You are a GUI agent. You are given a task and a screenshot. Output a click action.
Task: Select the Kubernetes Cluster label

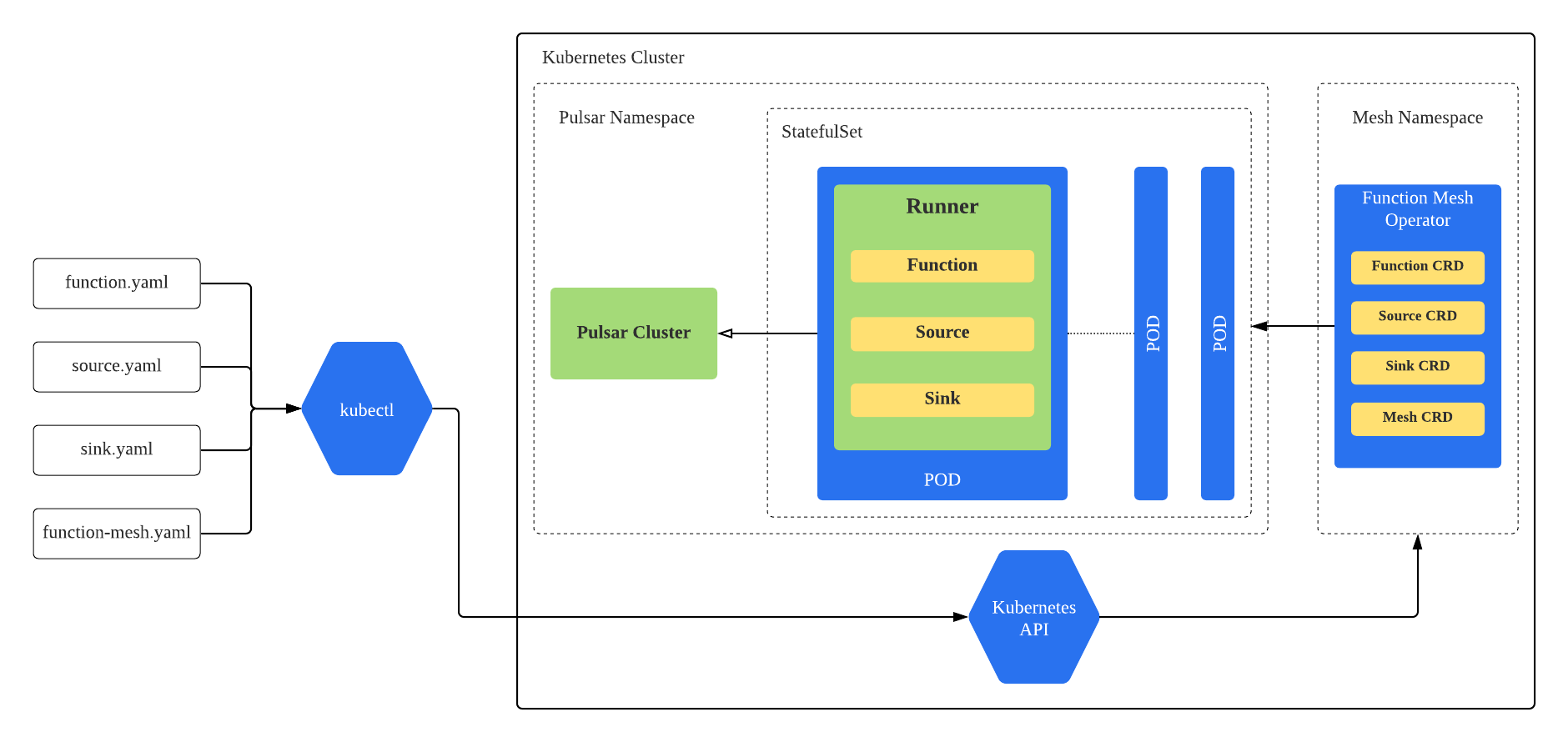(x=613, y=58)
